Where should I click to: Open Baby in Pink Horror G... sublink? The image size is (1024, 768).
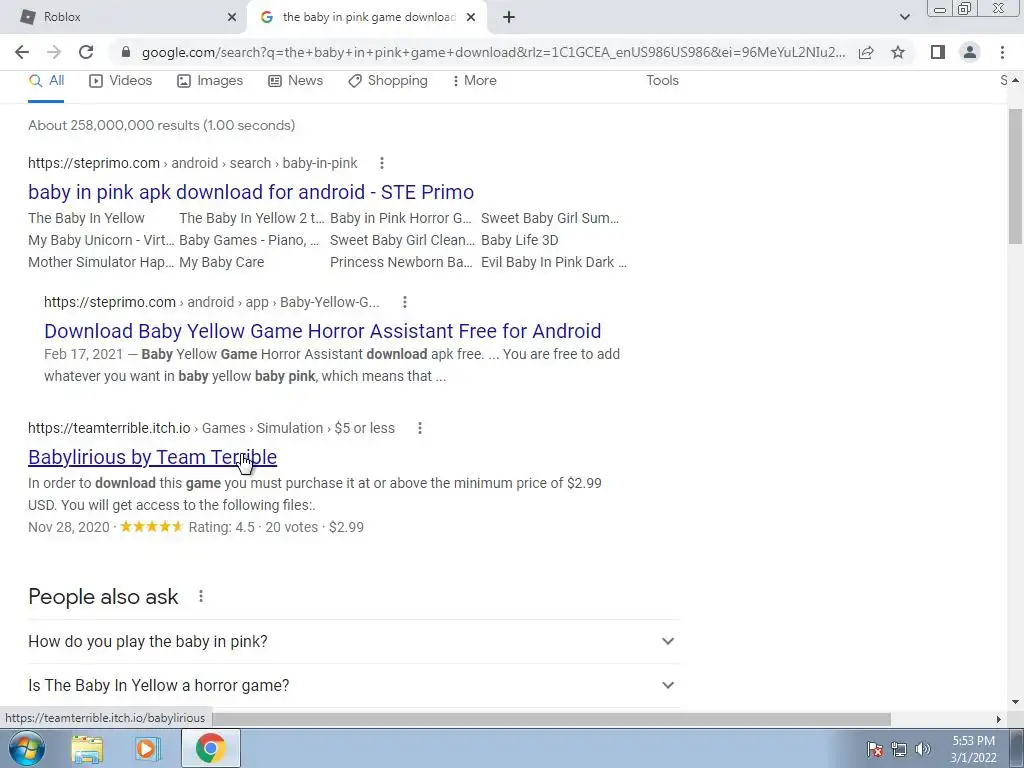400,218
